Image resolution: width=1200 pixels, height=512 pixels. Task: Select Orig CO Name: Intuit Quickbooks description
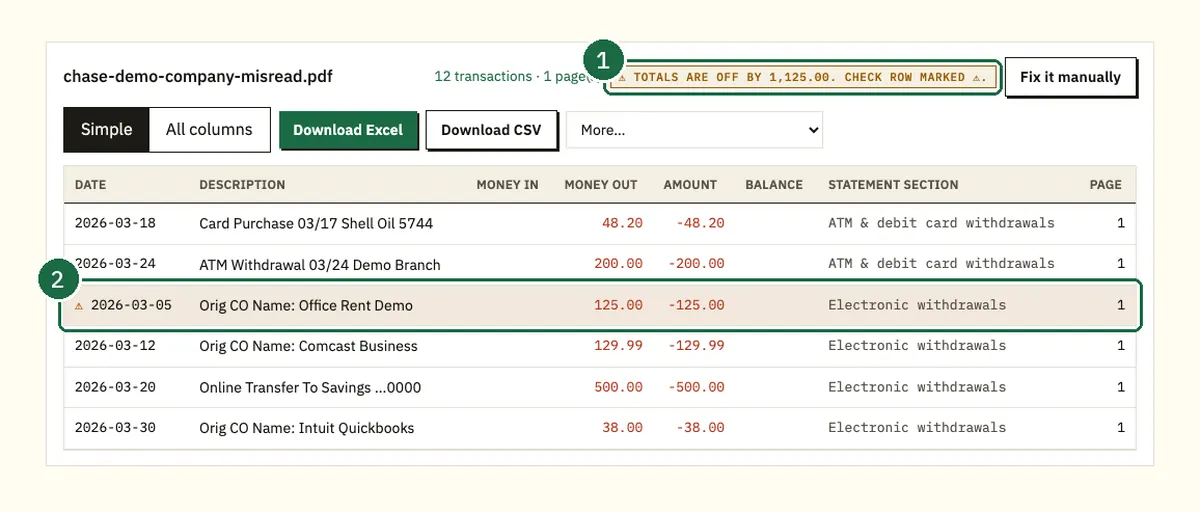click(306, 428)
